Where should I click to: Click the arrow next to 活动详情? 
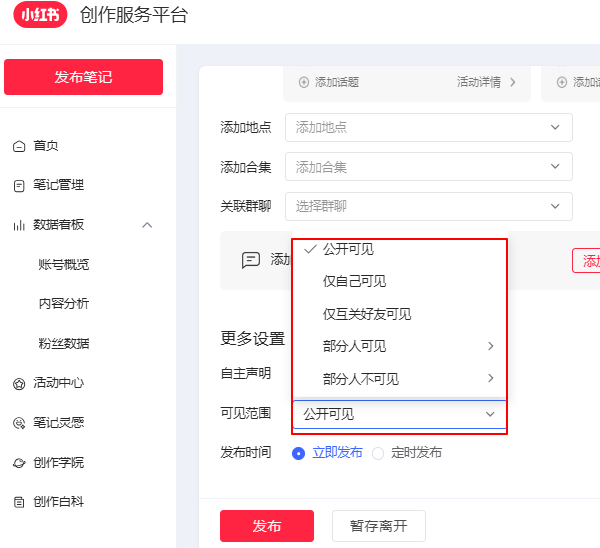[x=513, y=82]
